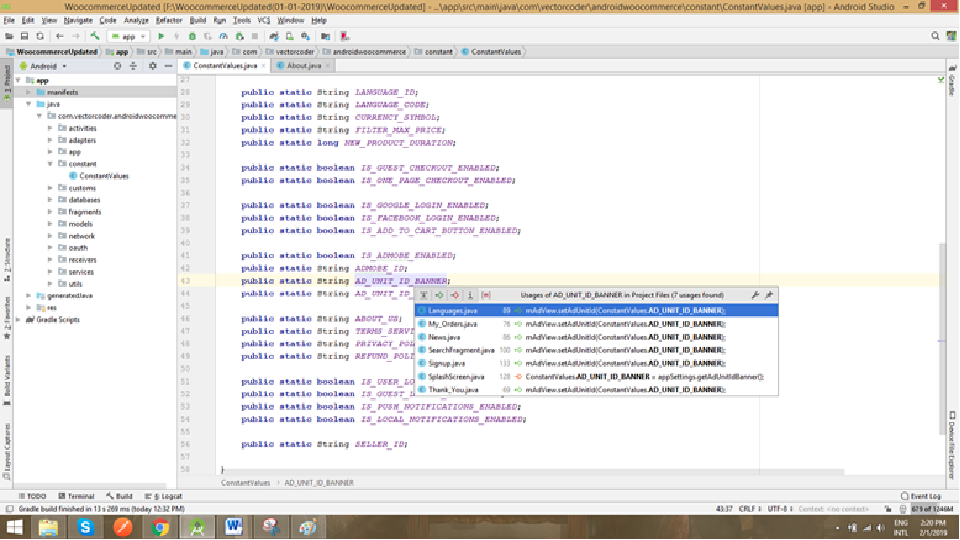Open the Build menu

click(x=198, y=20)
